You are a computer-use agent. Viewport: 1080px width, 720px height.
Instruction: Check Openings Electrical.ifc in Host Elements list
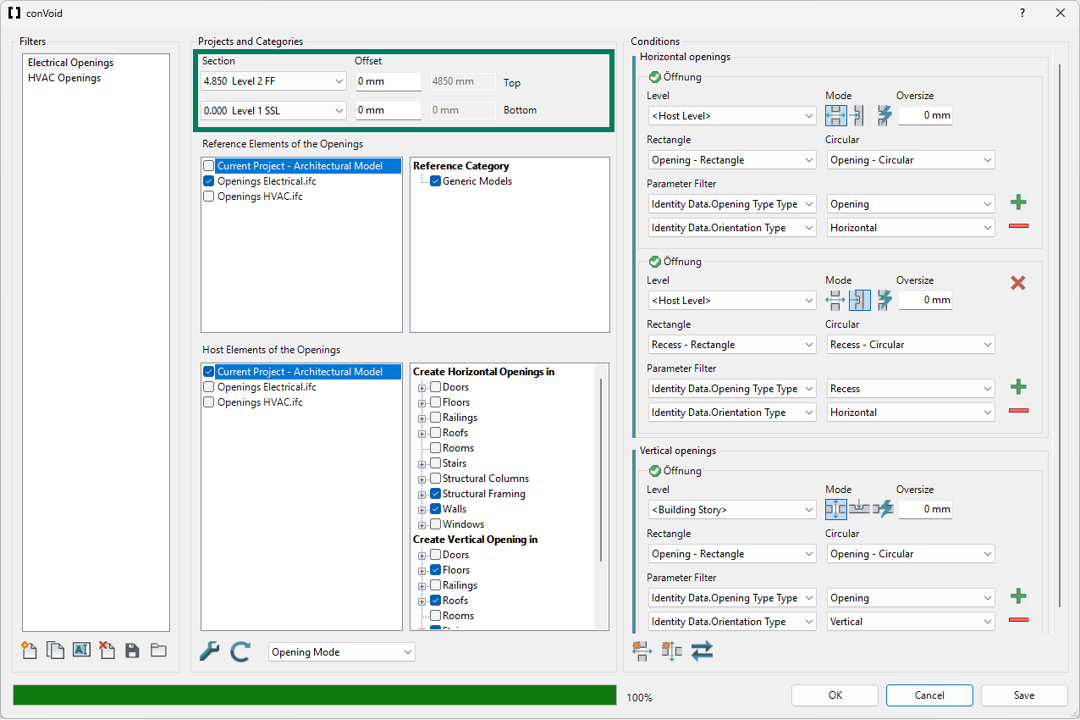(209, 387)
